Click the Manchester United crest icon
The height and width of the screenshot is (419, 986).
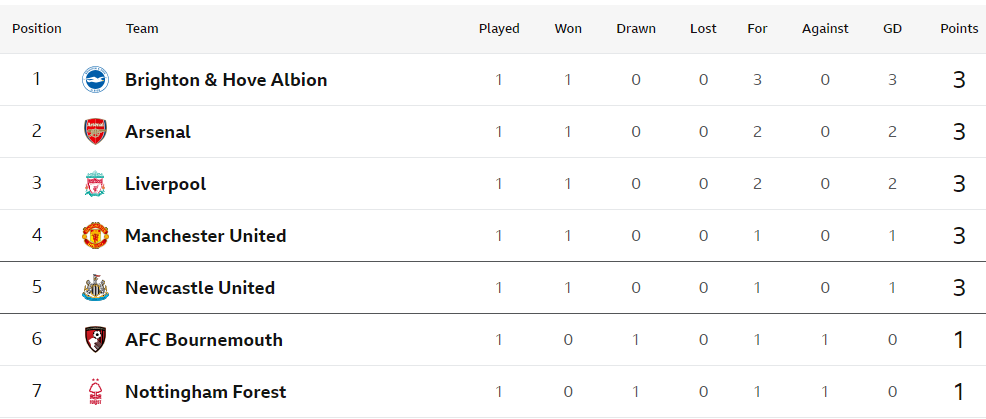pyautogui.click(x=96, y=236)
